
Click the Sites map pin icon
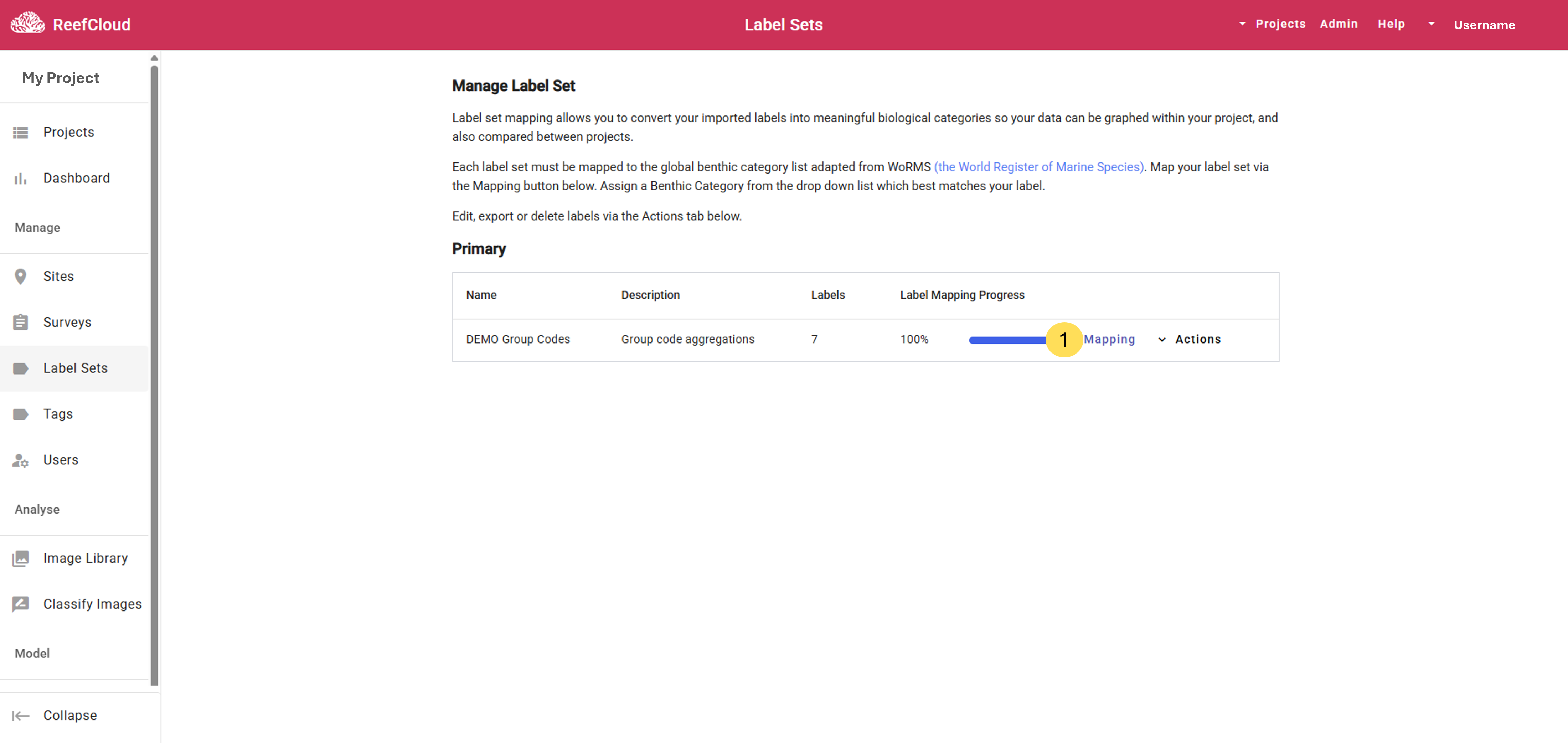(21, 277)
